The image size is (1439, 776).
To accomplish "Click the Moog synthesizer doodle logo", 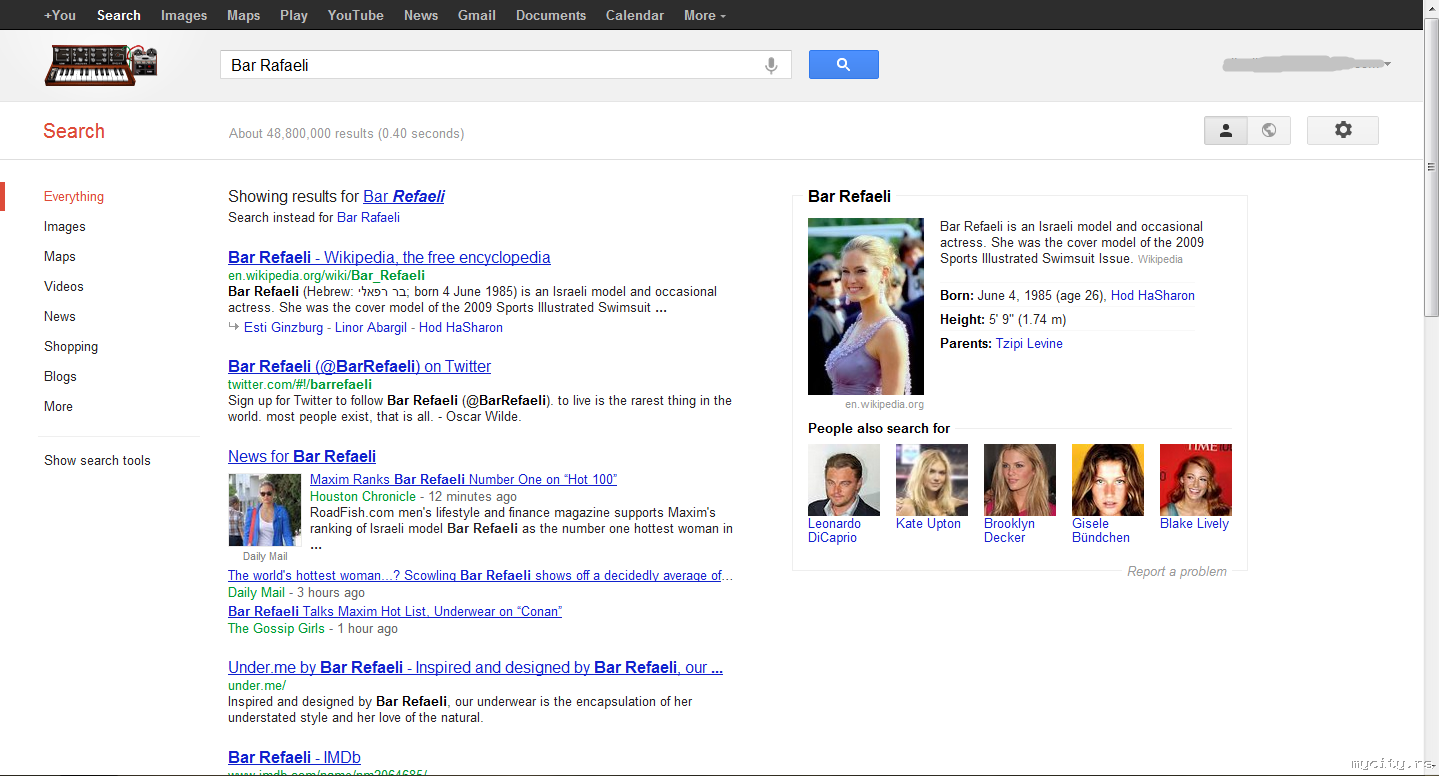I will (x=101, y=65).
